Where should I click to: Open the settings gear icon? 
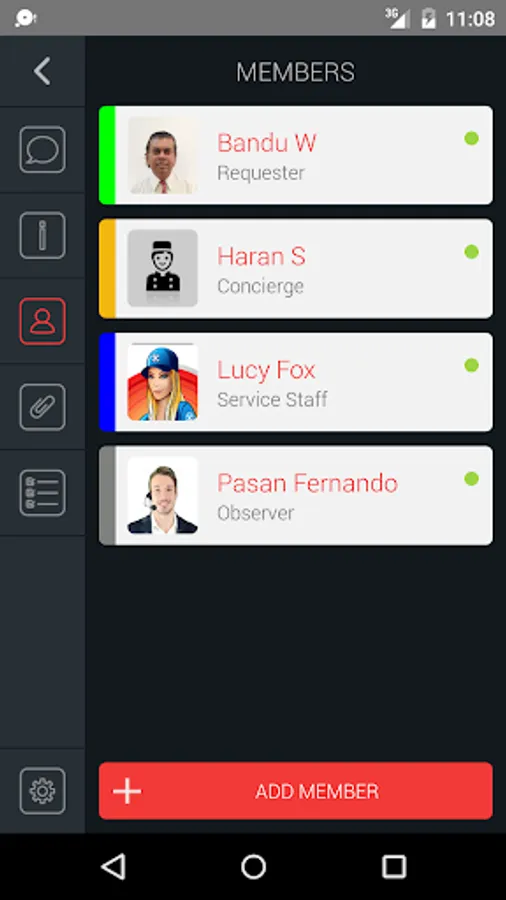click(42, 791)
